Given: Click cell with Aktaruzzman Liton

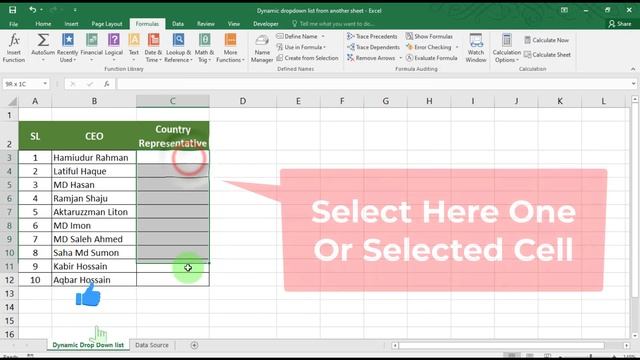Looking at the screenshot, I should pos(94,212).
